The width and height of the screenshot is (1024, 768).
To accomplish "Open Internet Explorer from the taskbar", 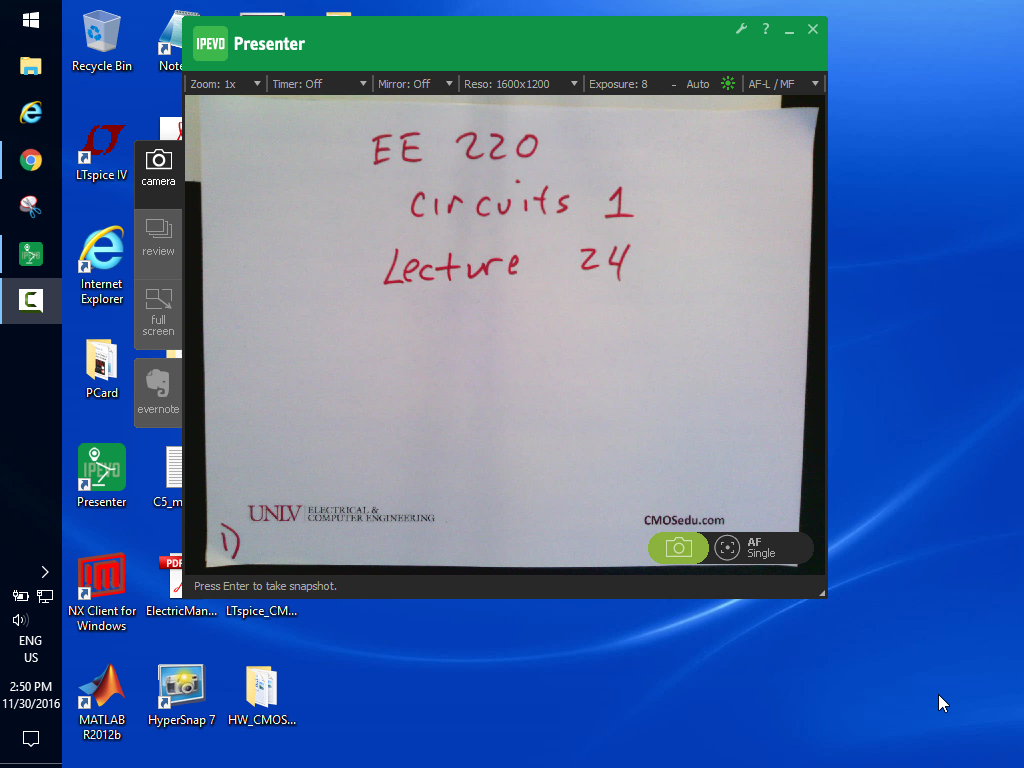I will point(31,113).
